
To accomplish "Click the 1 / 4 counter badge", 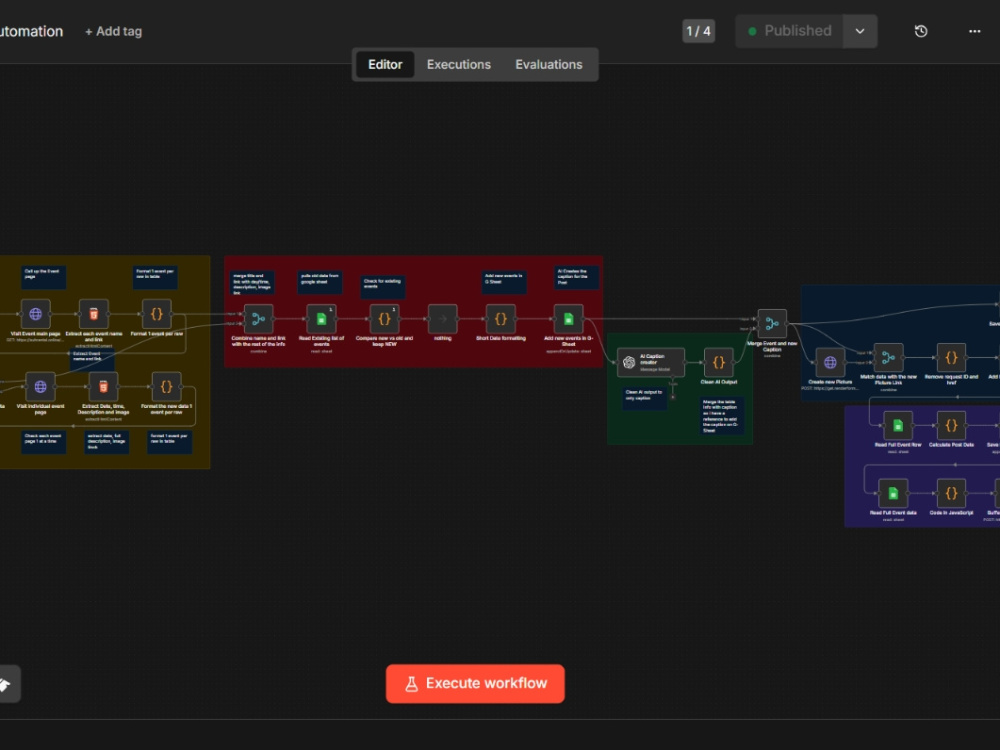I will 698,31.
